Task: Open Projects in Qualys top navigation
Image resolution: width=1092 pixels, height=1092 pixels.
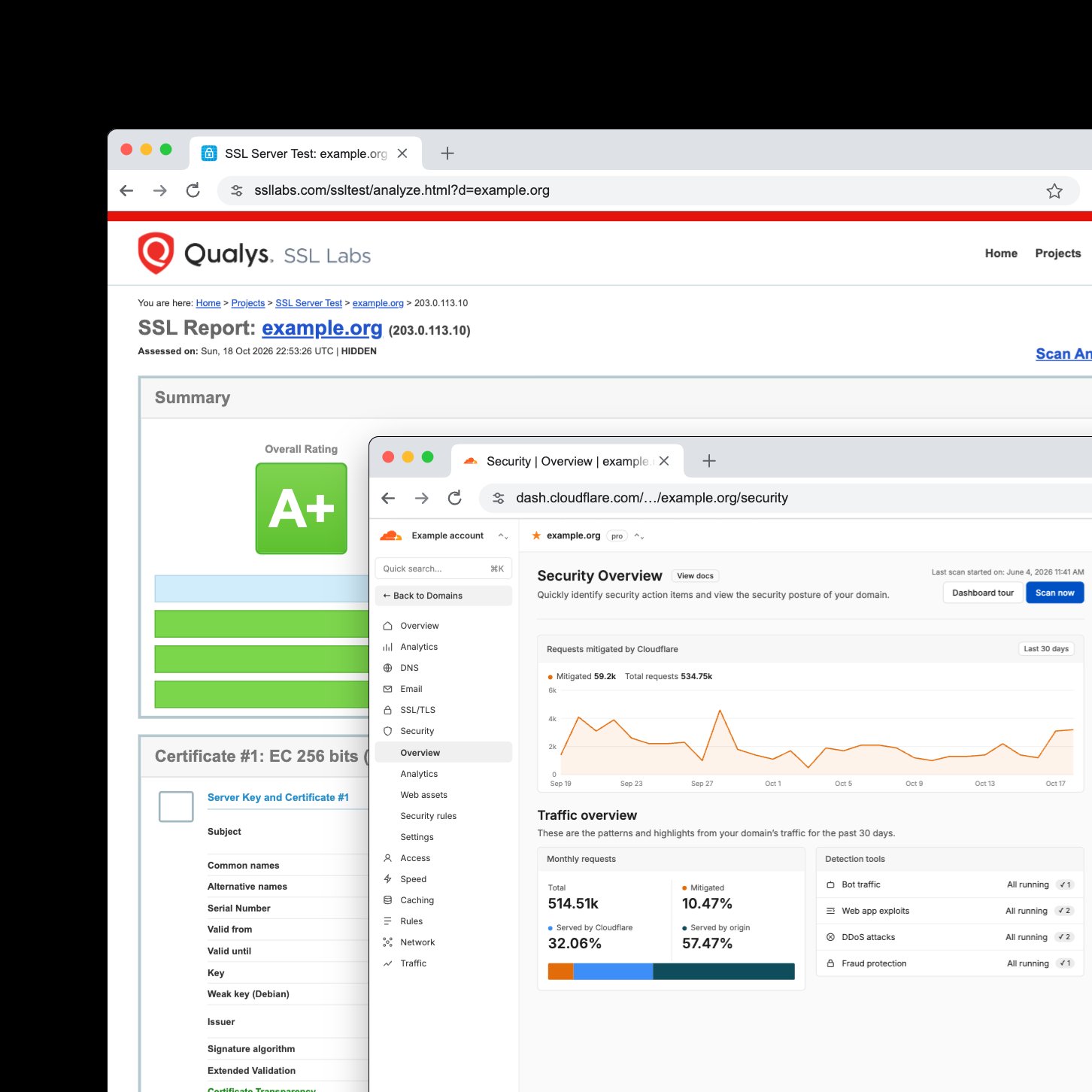Action: tap(1057, 253)
